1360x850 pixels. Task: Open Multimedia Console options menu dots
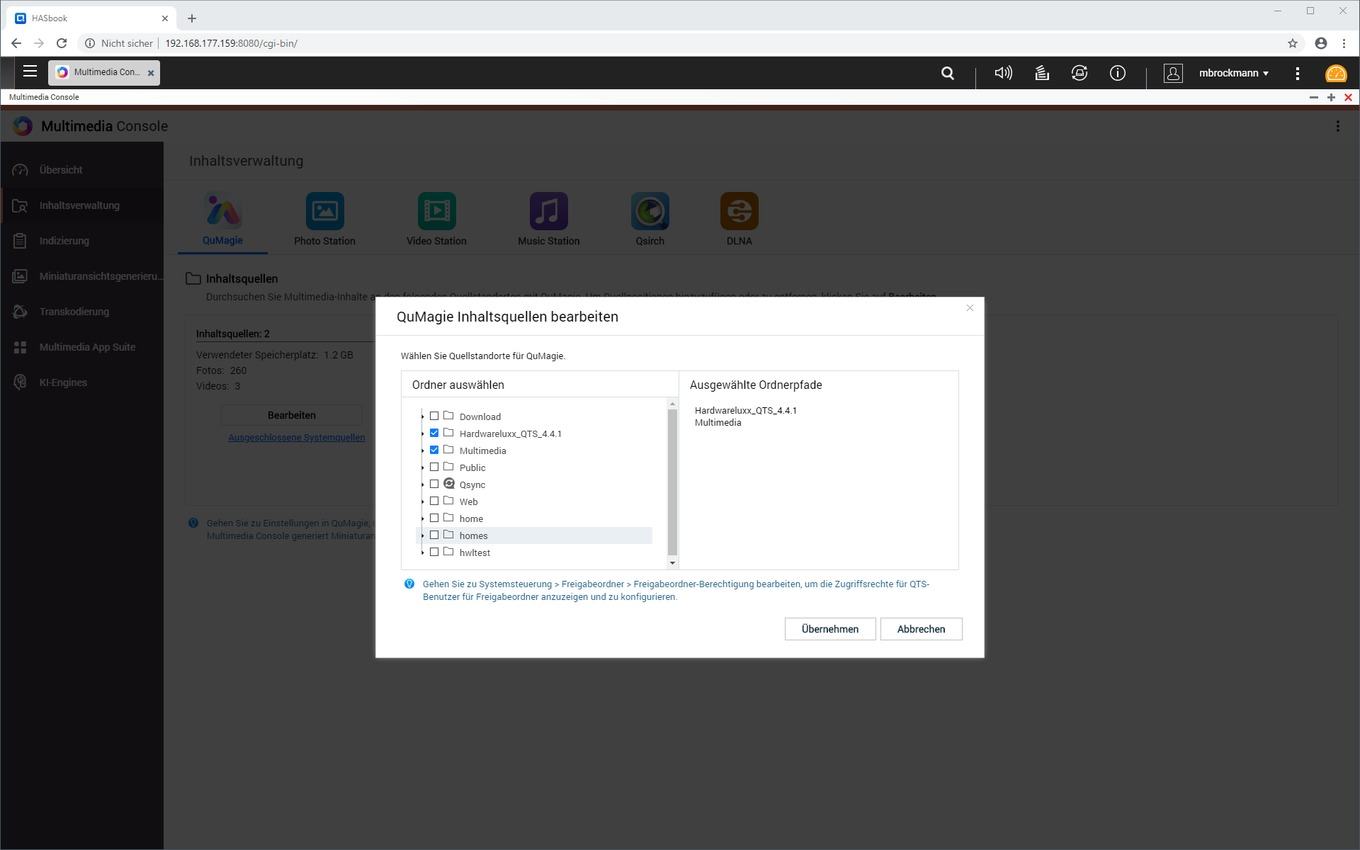(x=1337, y=126)
